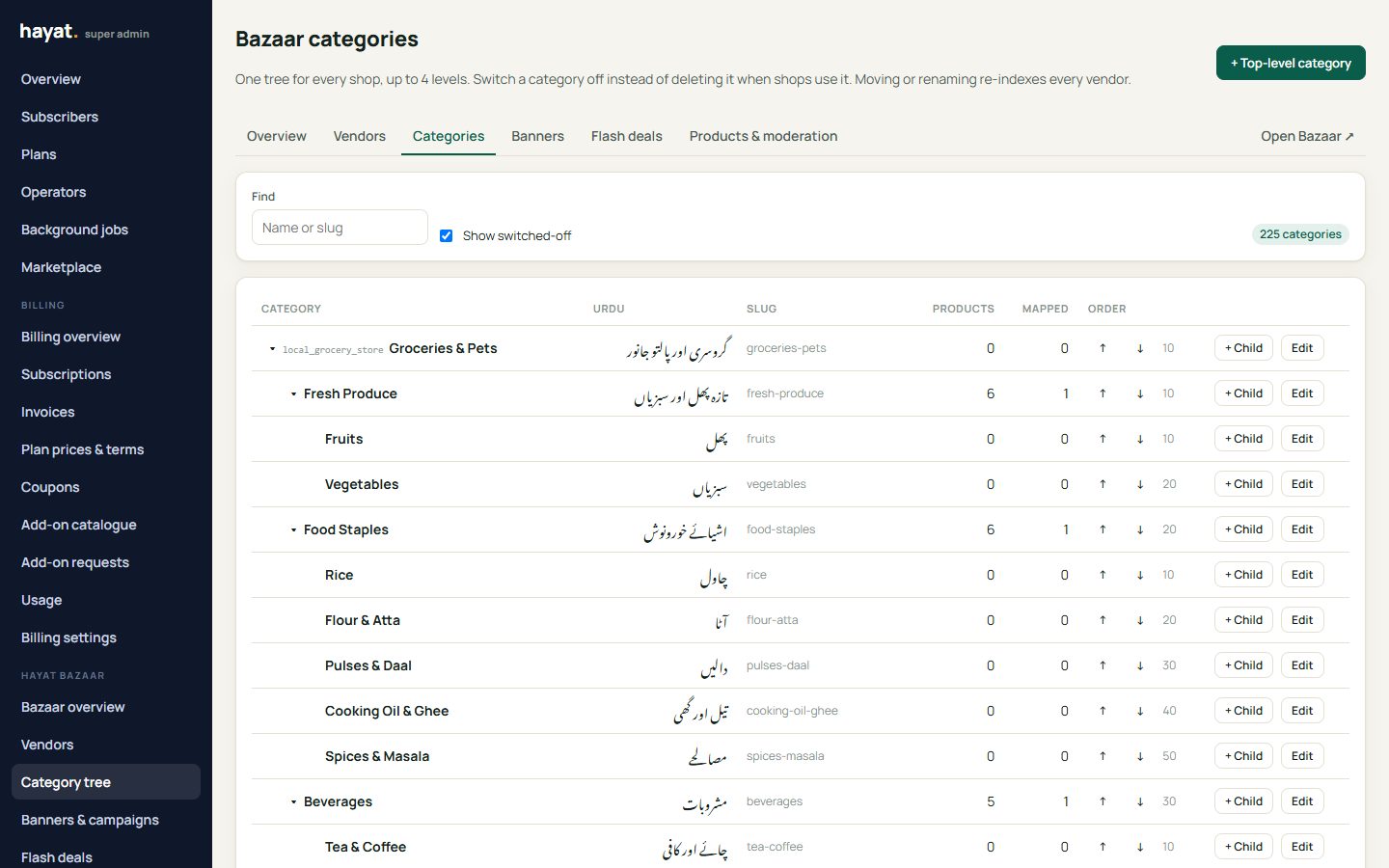Move Flour & Atta up arrow
This screenshot has width=1389, height=868.
coord(1103,620)
